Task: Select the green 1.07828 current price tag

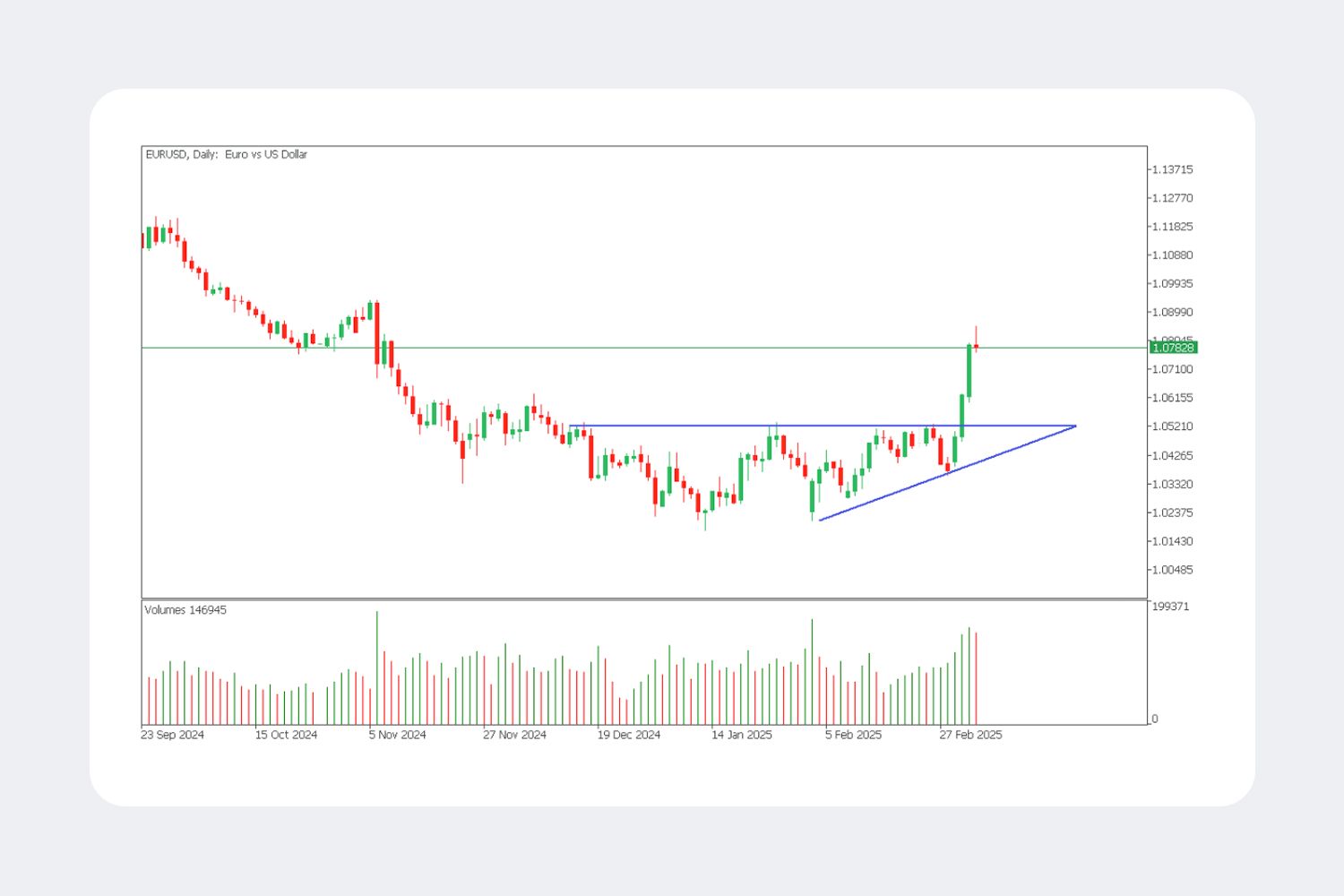Action: tap(1172, 348)
